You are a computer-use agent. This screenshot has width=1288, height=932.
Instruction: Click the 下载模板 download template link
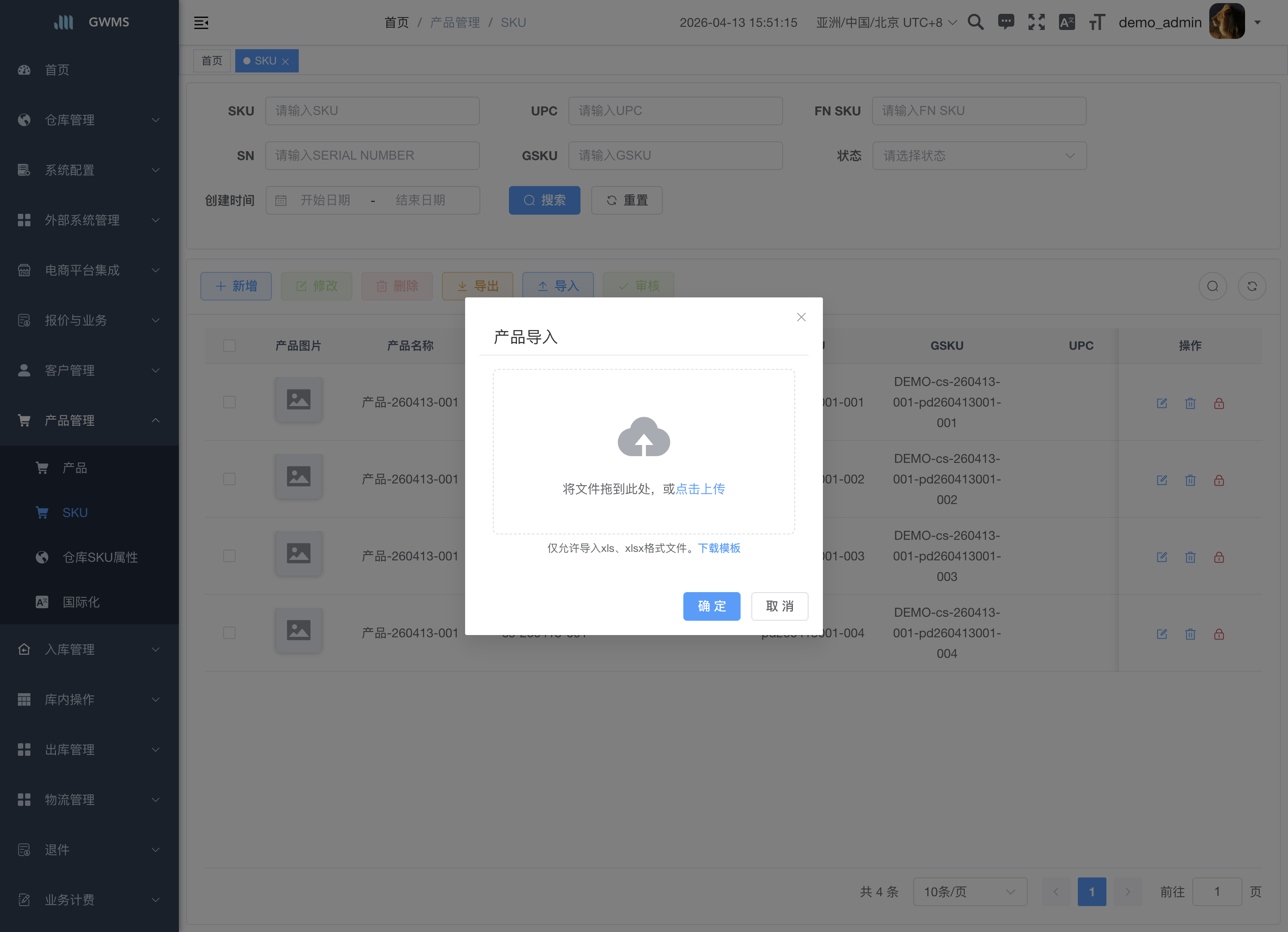point(719,548)
